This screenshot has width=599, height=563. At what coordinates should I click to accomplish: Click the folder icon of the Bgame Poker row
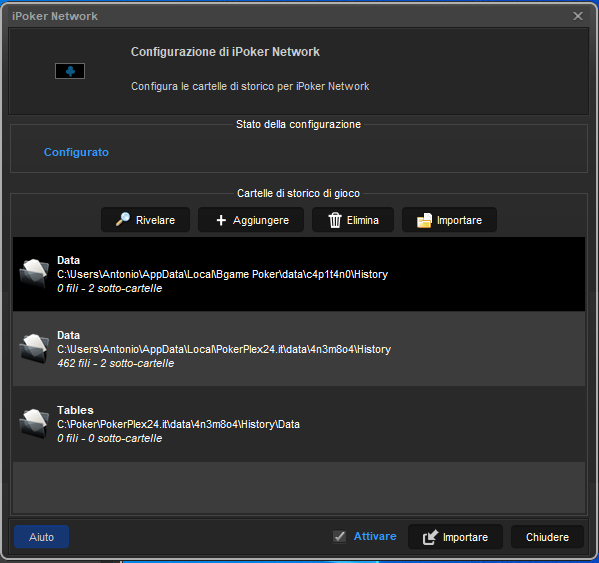(x=34, y=273)
